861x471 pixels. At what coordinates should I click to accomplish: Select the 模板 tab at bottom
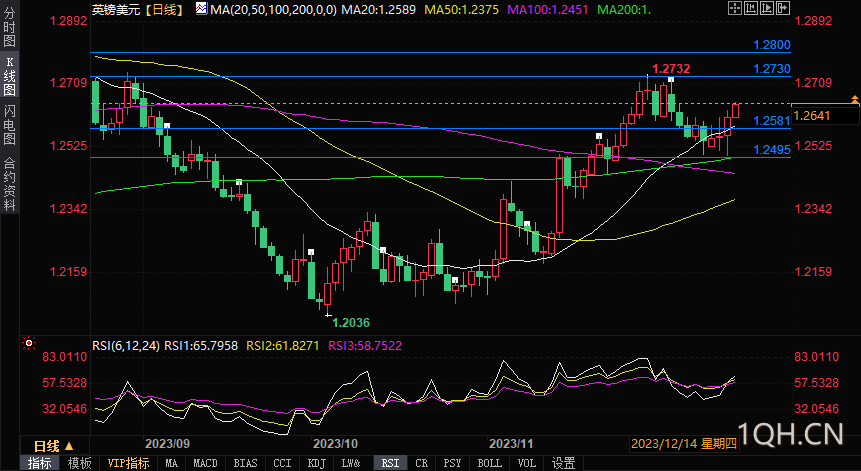click(80, 463)
